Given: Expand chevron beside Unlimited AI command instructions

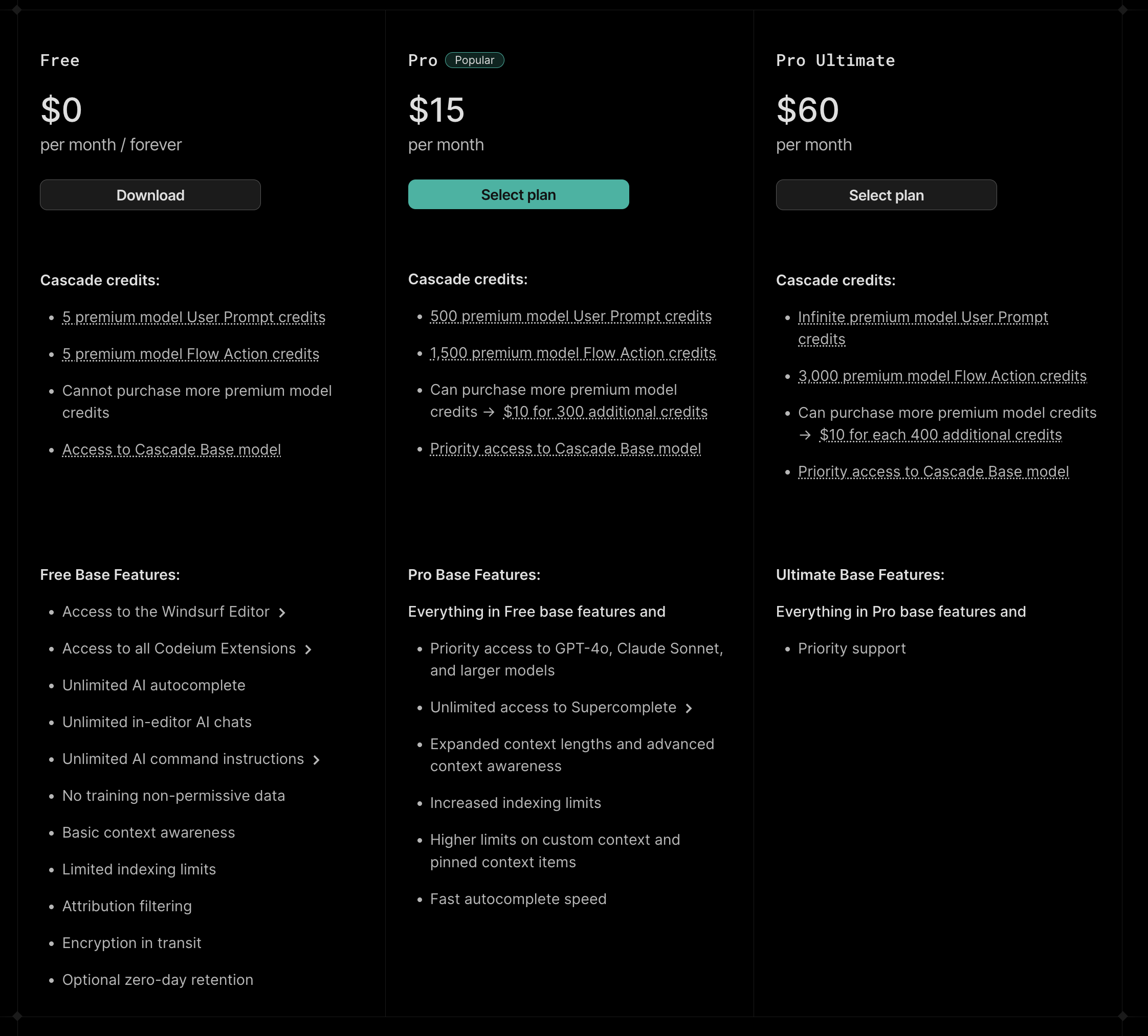Looking at the screenshot, I should pyautogui.click(x=317, y=760).
